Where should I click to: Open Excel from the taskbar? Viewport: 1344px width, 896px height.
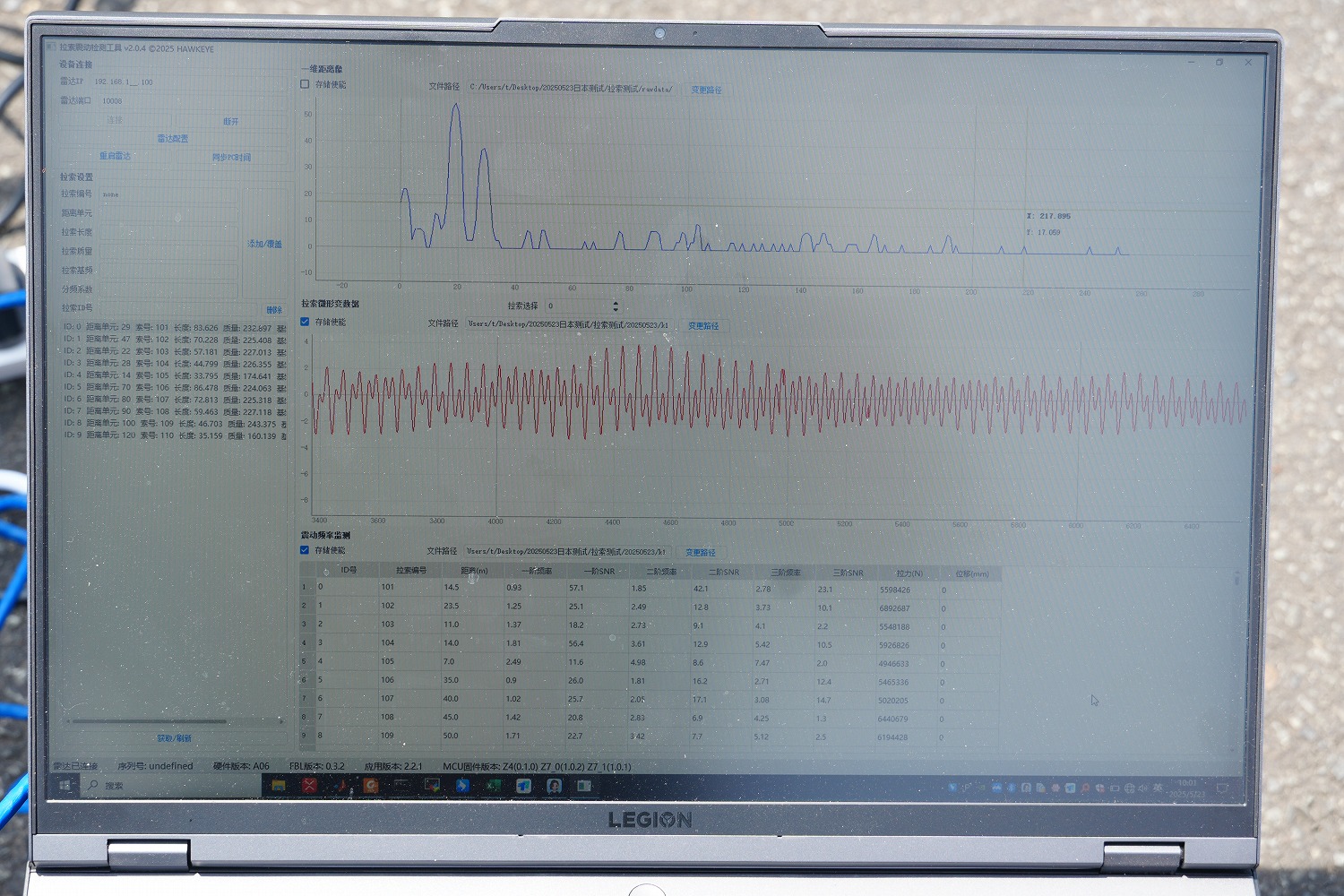492,786
